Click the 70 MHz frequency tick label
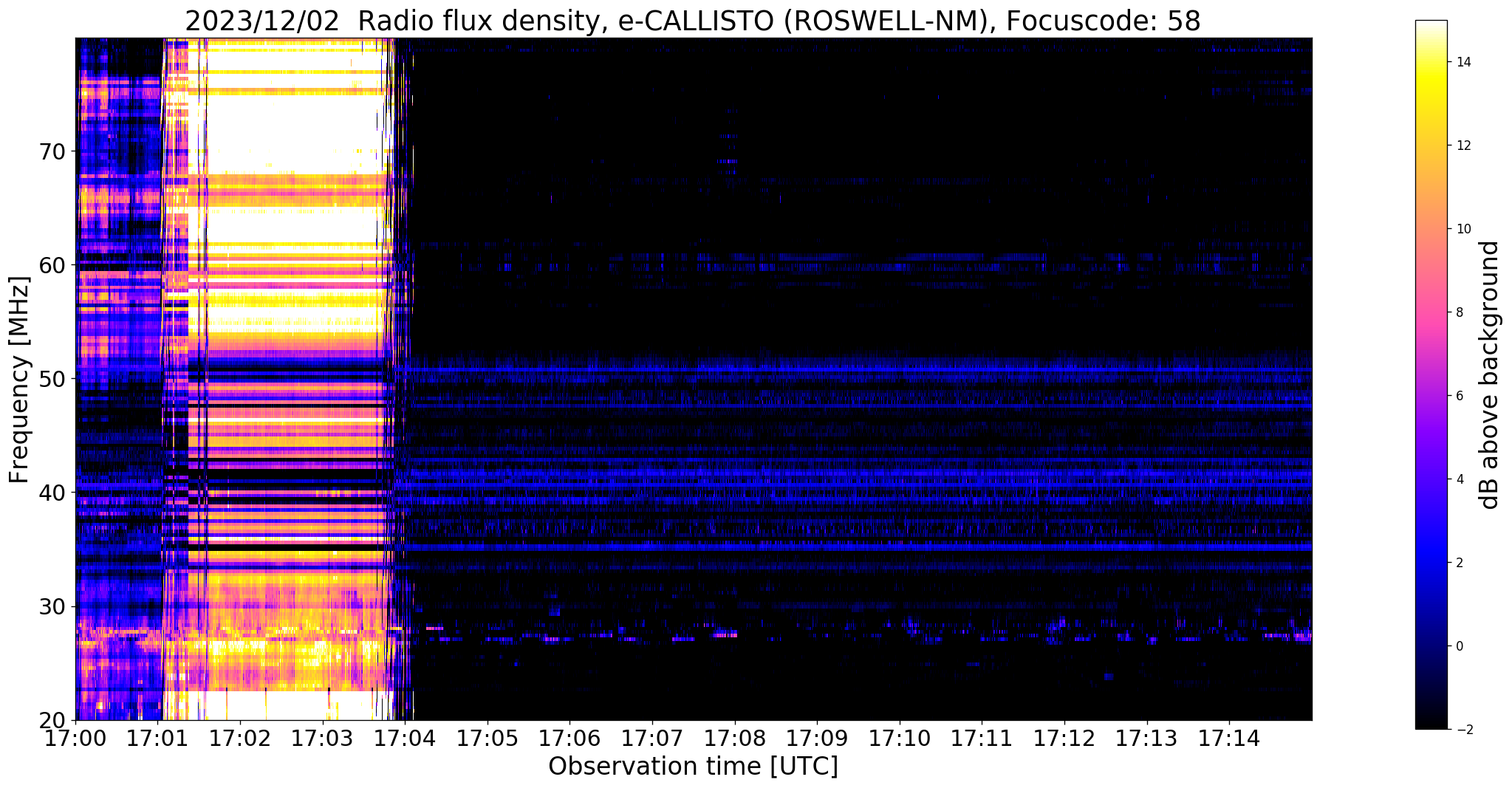The width and height of the screenshot is (1512, 788). point(52,151)
